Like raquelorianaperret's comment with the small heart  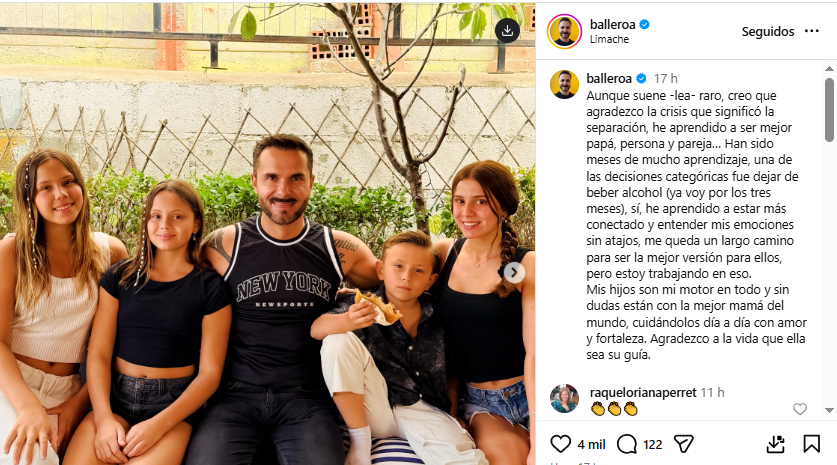[800, 409]
